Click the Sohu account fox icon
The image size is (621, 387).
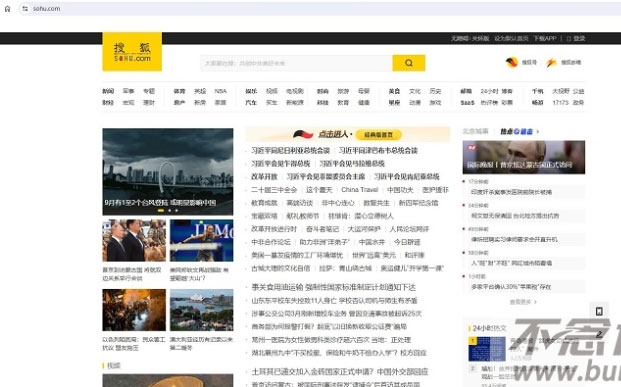pyautogui.click(x=512, y=62)
